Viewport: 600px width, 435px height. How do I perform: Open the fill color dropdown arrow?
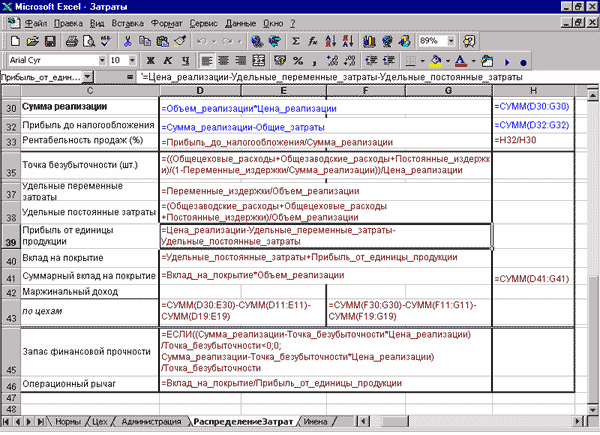point(448,60)
